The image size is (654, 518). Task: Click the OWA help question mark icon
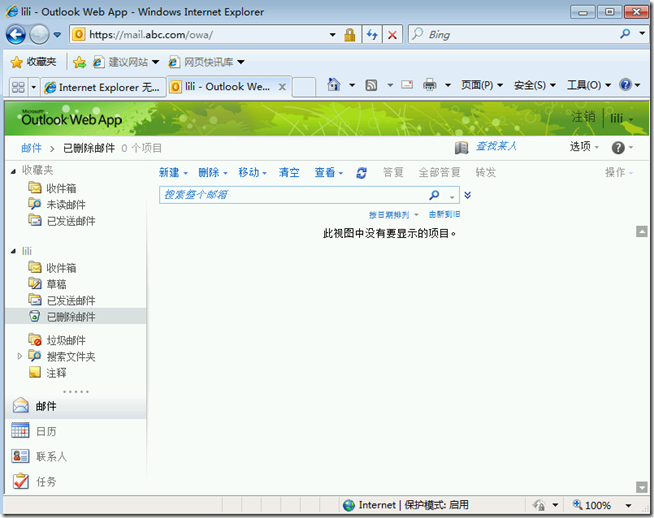[x=618, y=147]
